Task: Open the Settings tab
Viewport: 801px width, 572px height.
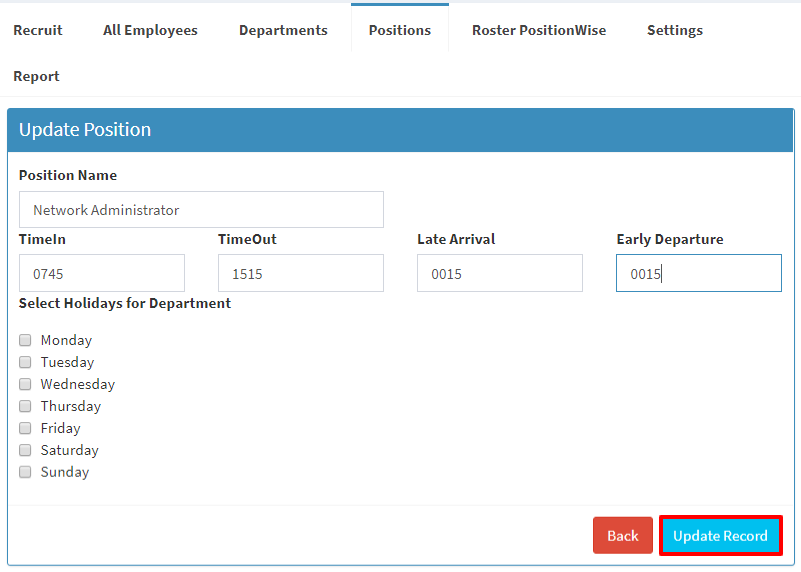Action: tap(675, 30)
